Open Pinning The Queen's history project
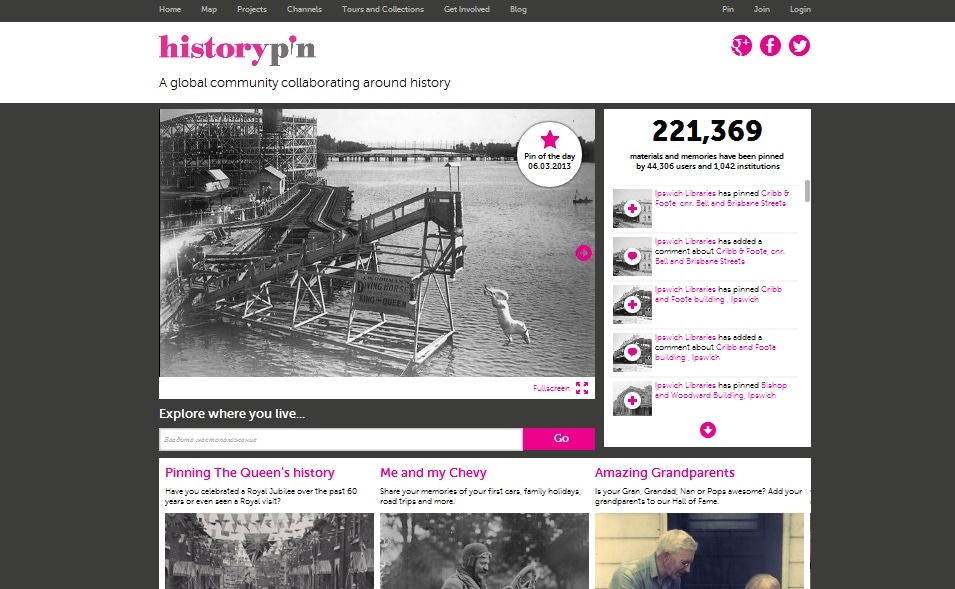This screenshot has width=955, height=589. [250, 473]
